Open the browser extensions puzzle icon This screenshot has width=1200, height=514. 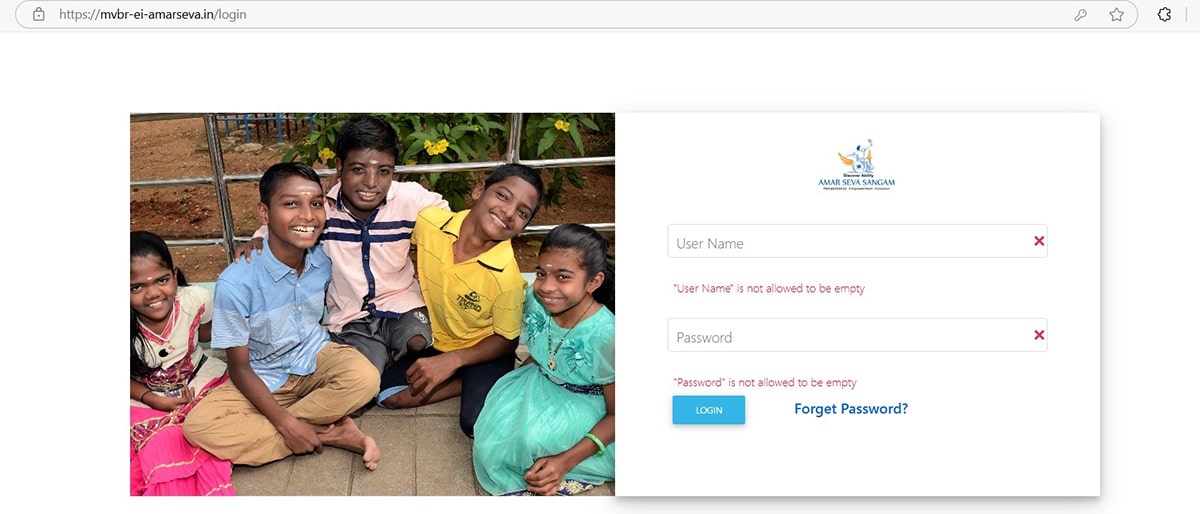pyautogui.click(x=1164, y=15)
